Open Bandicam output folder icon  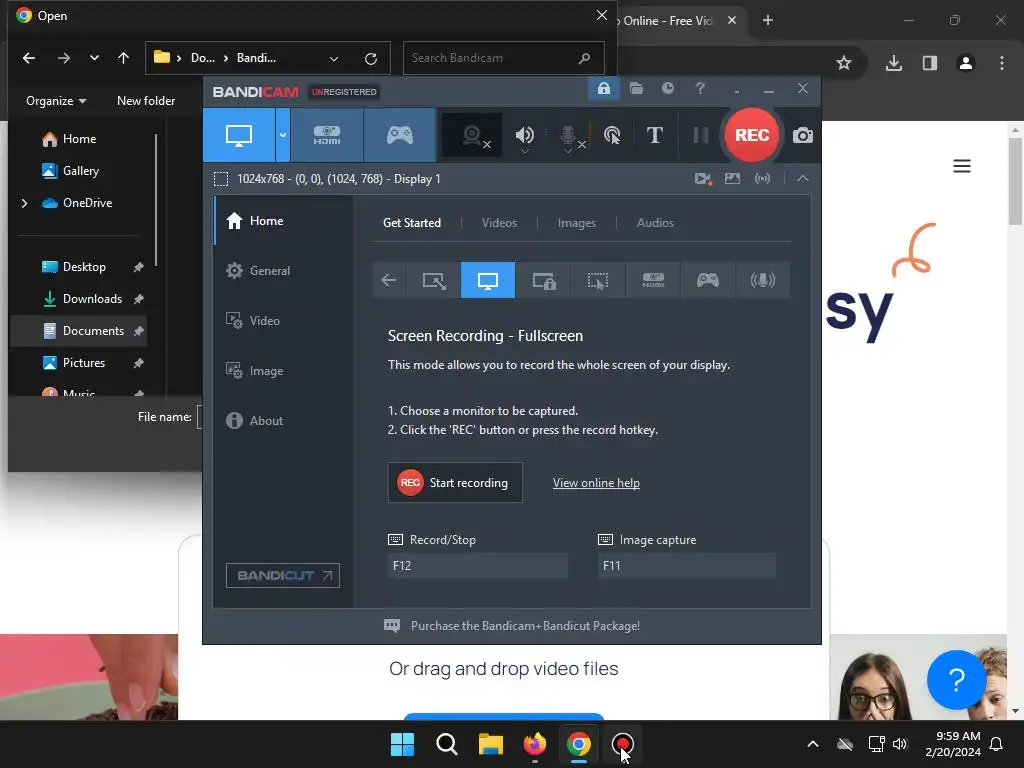636,88
